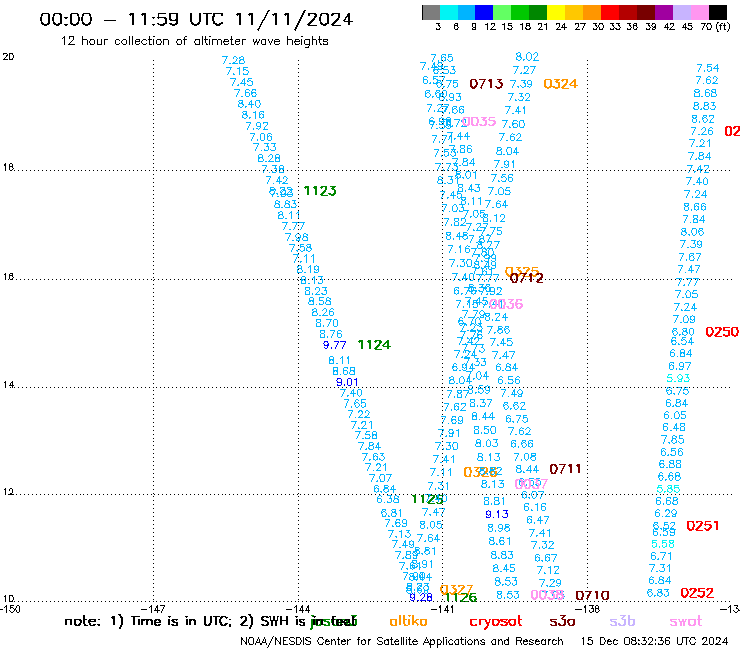Click the latitude axis label 20

(8, 57)
